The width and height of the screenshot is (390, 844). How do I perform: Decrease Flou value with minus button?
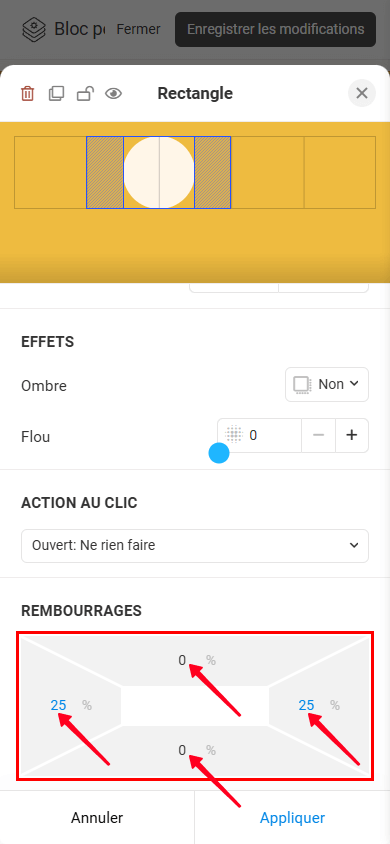(x=318, y=435)
